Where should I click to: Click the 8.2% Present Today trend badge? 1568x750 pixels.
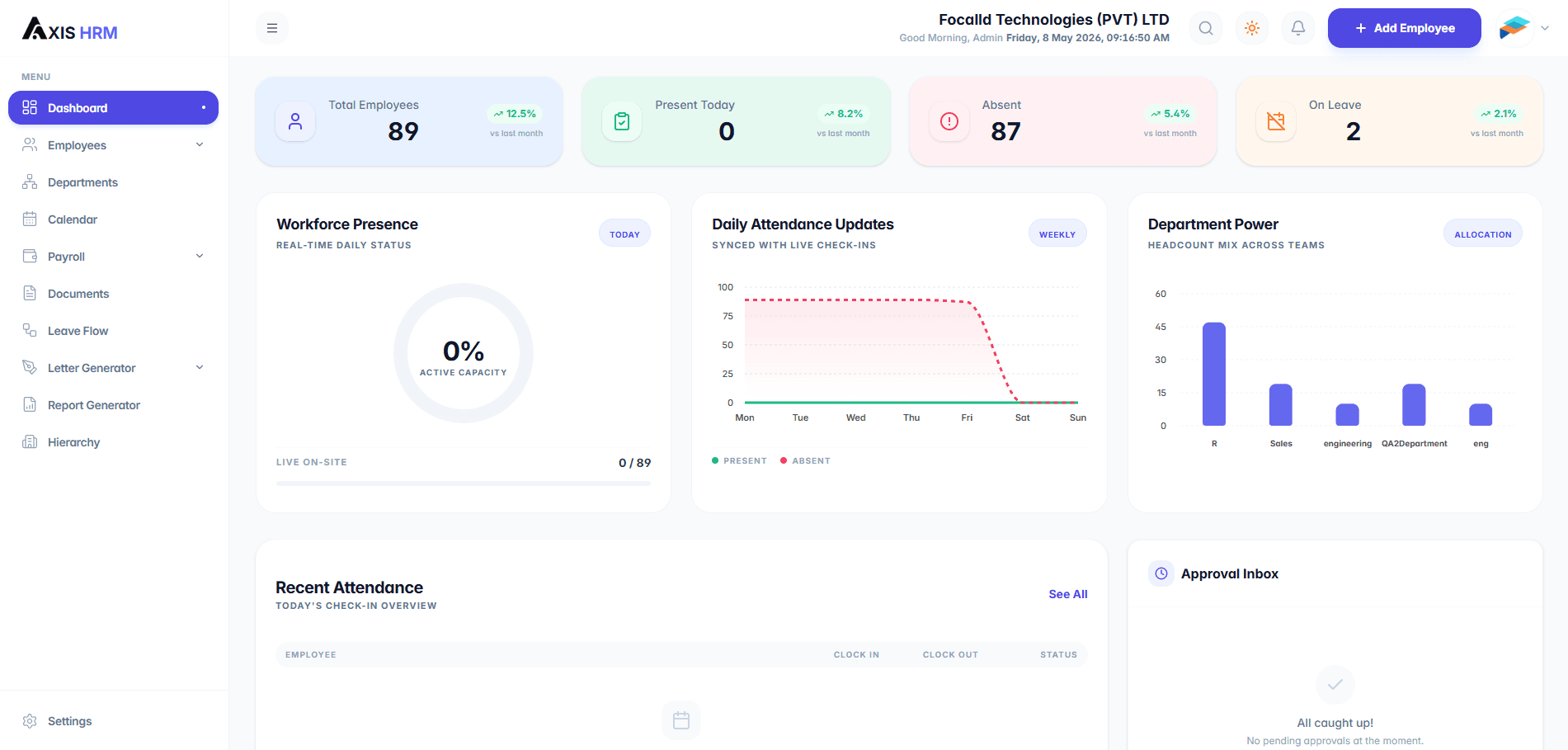[x=844, y=114]
